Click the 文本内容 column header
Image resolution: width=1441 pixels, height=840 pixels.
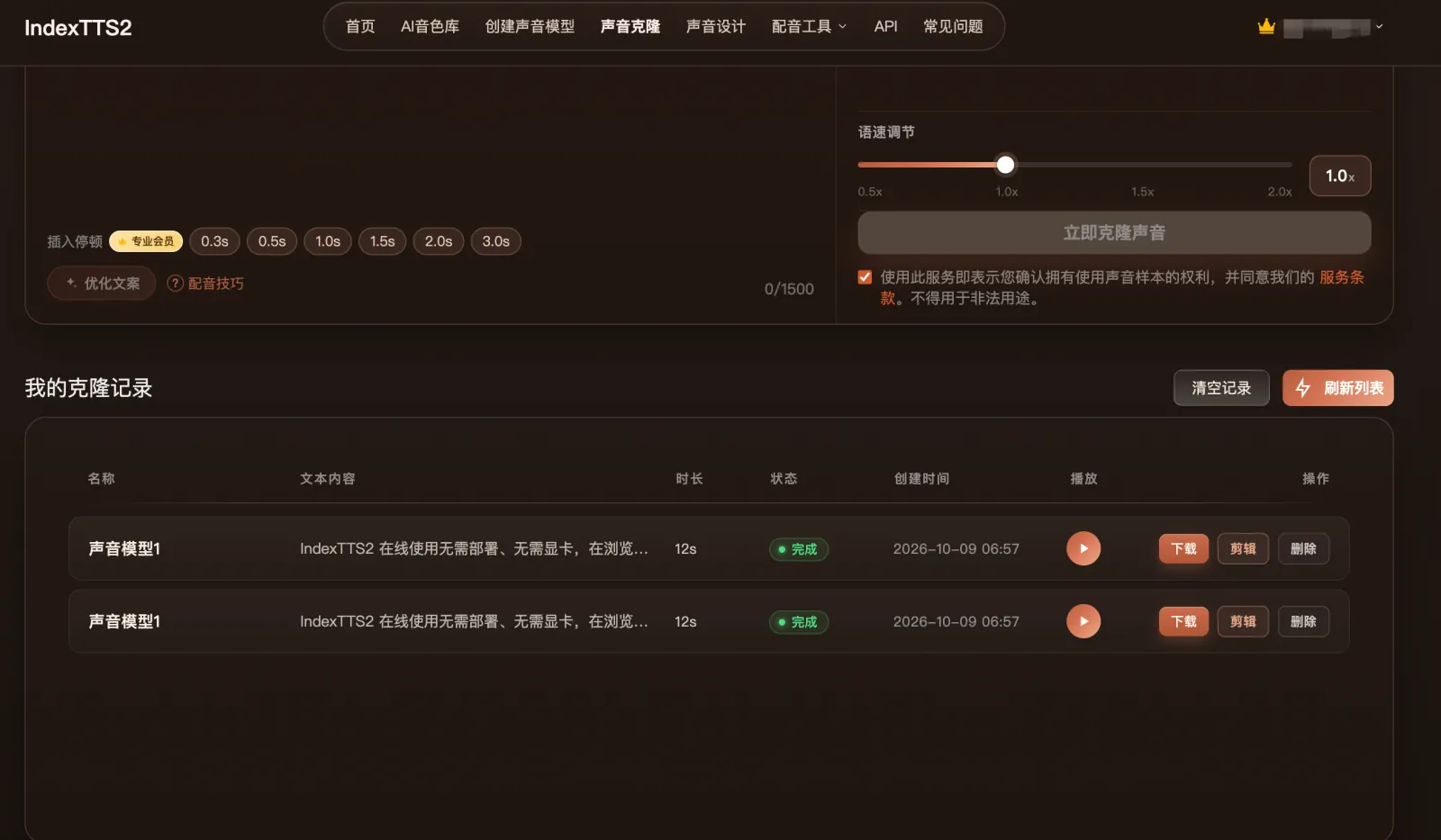click(x=328, y=479)
